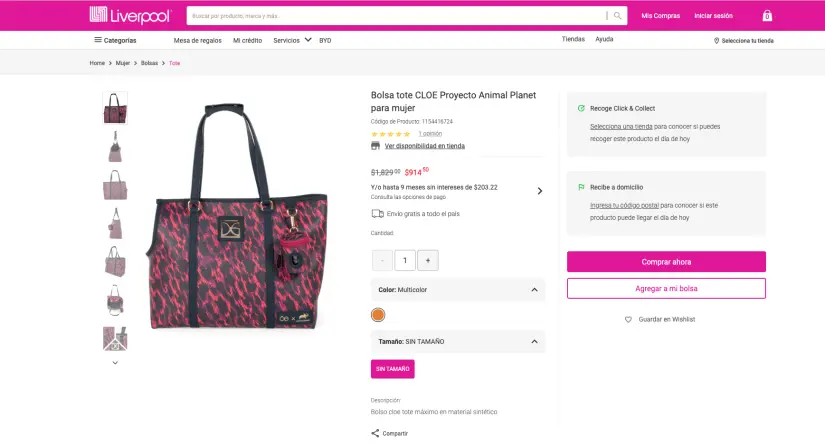Image resolution: width=825 pixels, height=446 pixels.
Task: Increase quantity with plus button
Action: tap(428, 260)
